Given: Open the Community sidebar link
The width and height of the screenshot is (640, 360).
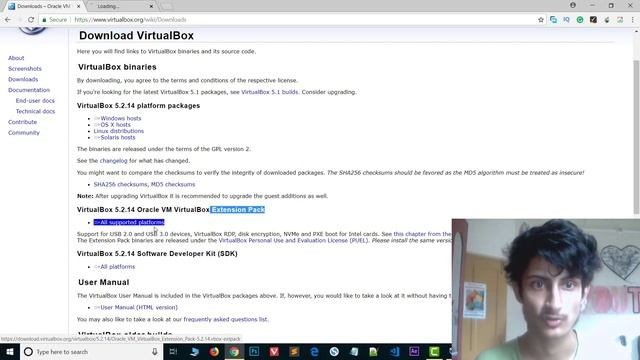Looking at the screenshot, I should click(24, 133).
